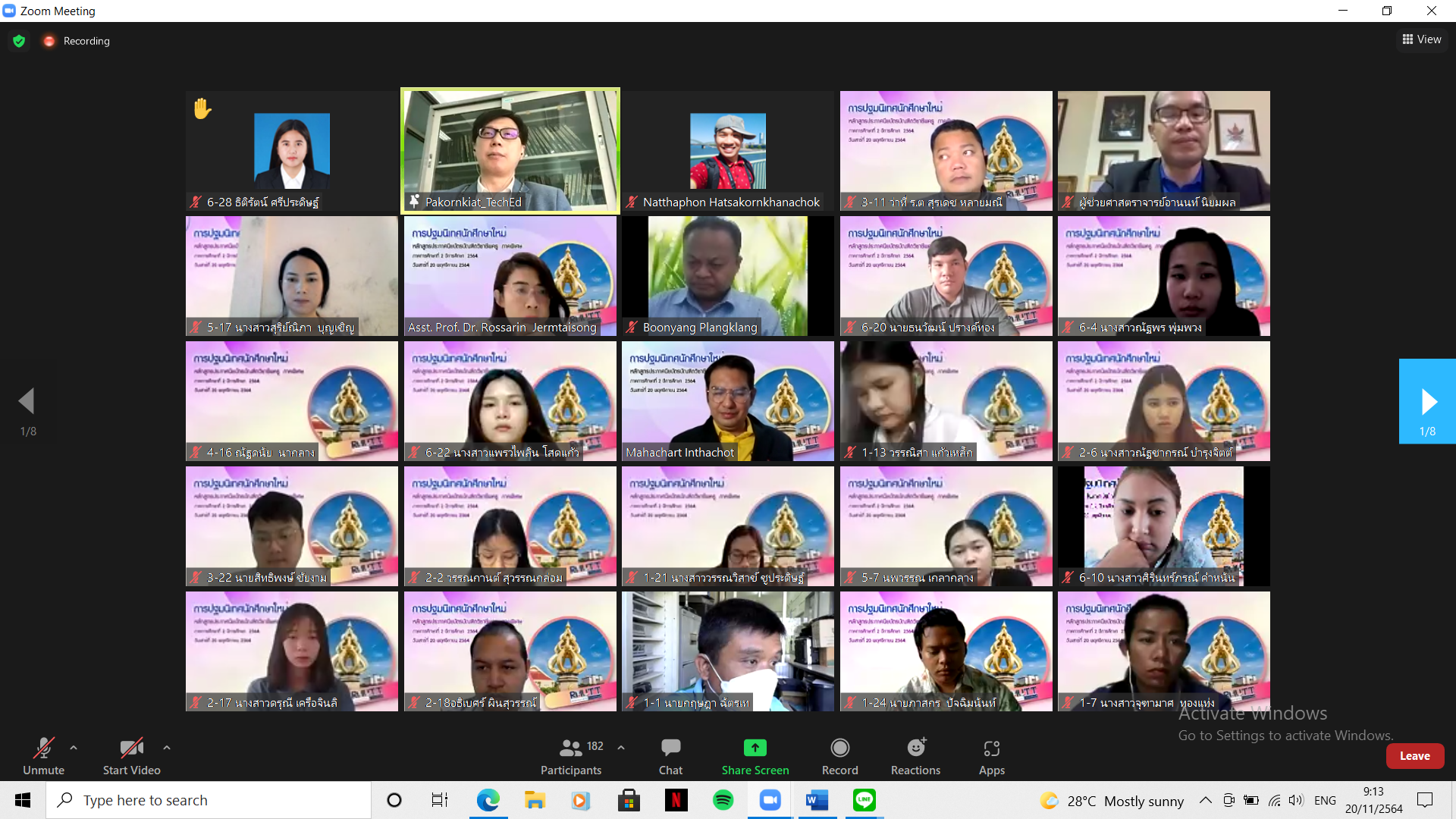Click the pin icon beside Pakornkiat_TechEd name
The image size is (1456, 819).
click(x=414, y=202)
